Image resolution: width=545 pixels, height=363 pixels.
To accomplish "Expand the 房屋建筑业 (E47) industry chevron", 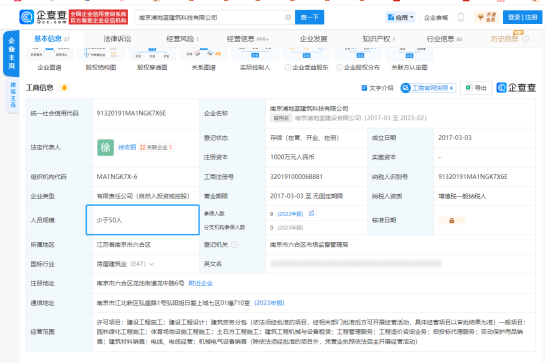I will (x=152, y=264).
